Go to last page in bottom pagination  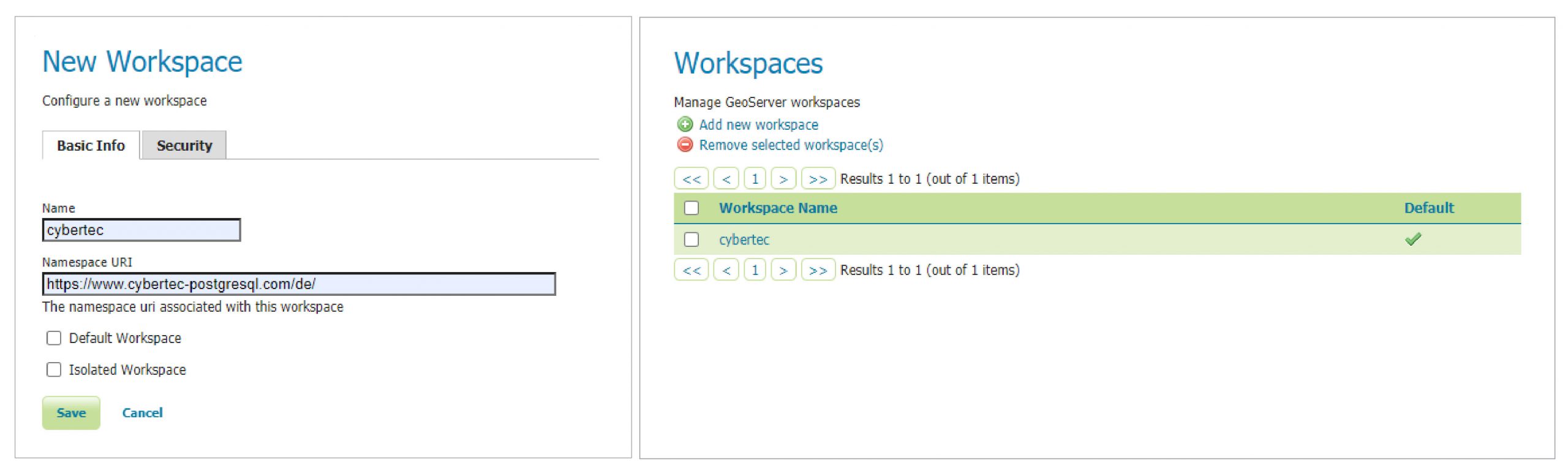[x=817, y=270]
